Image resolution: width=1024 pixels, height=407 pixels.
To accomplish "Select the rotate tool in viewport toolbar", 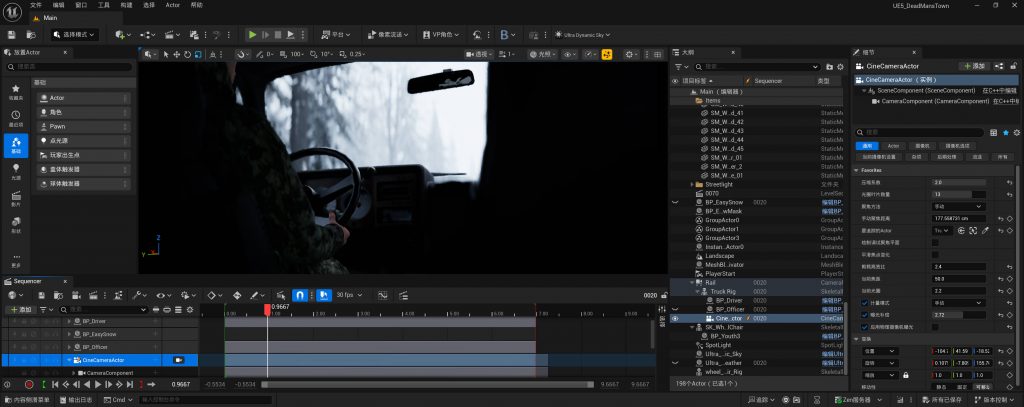I will [x=189, y=54].
